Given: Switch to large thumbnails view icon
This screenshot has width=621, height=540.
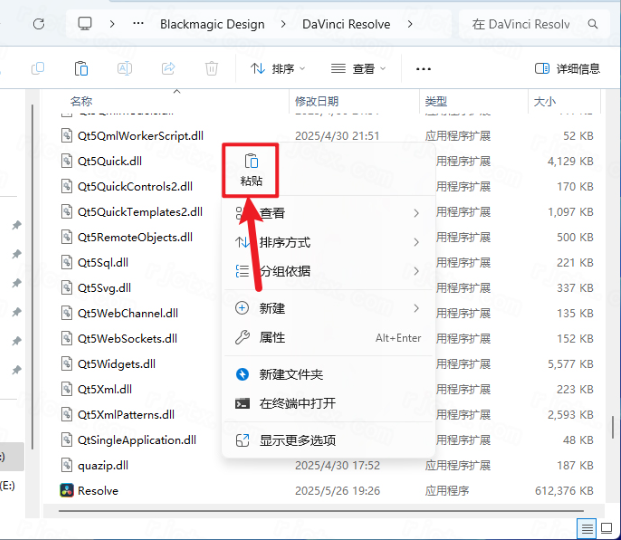Looking at the screenshot, I should click(606, 528).
